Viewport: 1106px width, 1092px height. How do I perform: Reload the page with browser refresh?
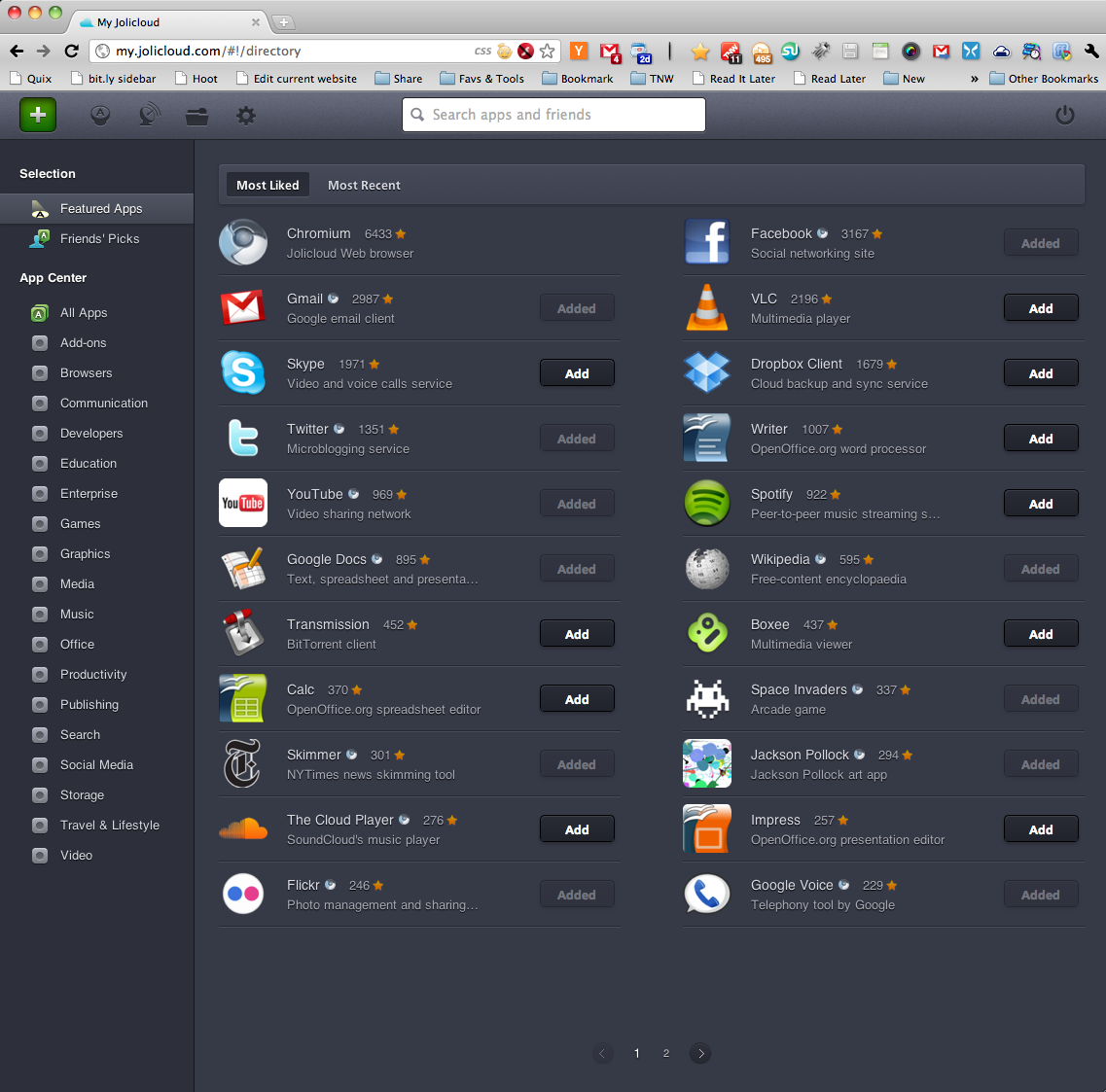(71, 51)
